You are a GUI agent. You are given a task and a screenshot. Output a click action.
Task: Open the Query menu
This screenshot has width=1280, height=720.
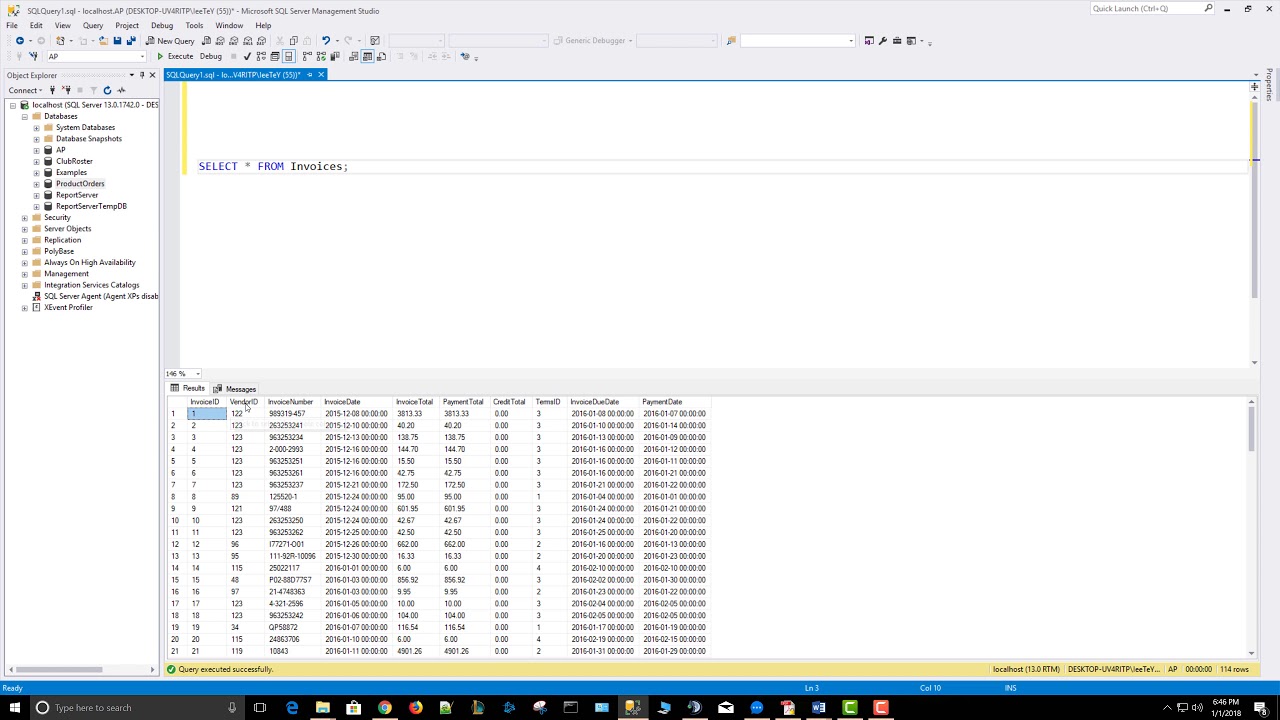93,25
